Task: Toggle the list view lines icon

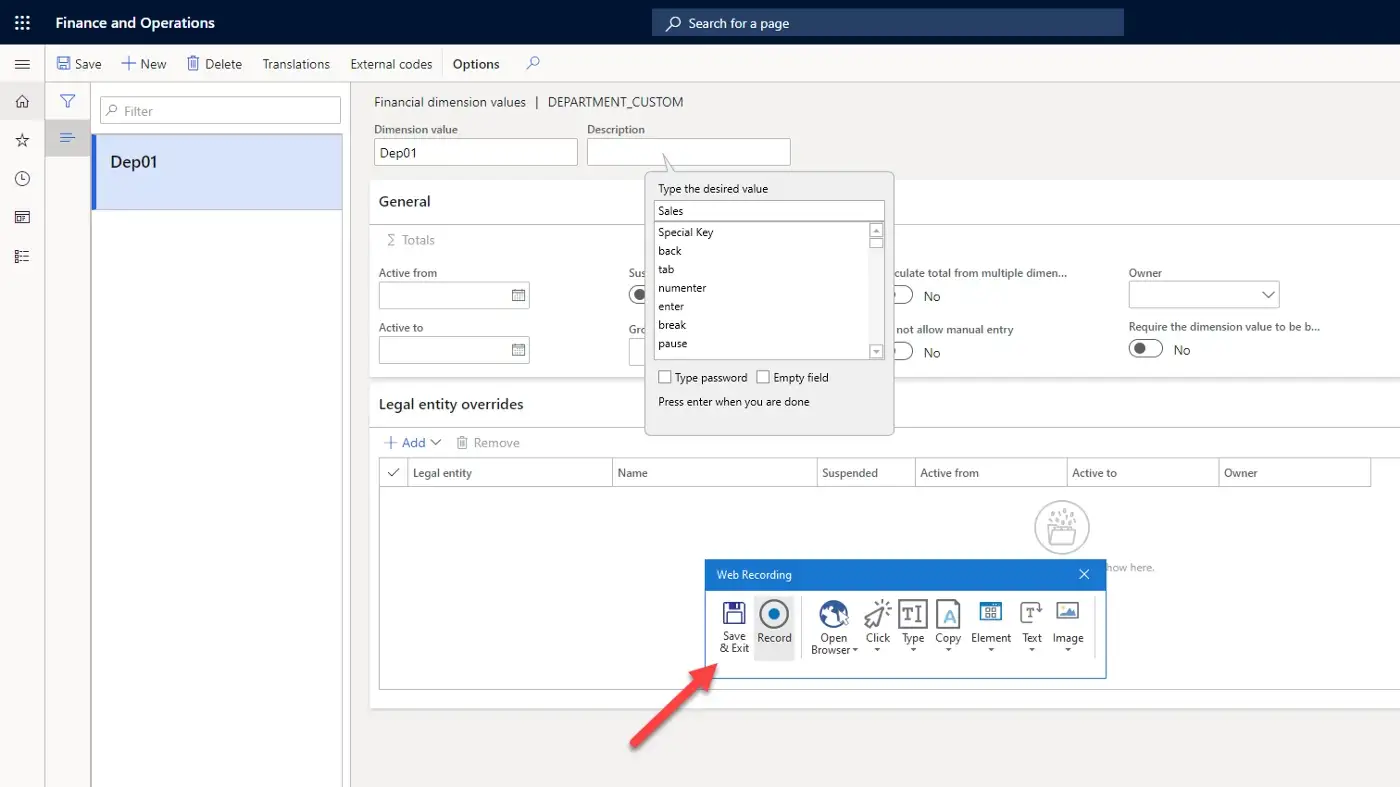Action: 67,137
